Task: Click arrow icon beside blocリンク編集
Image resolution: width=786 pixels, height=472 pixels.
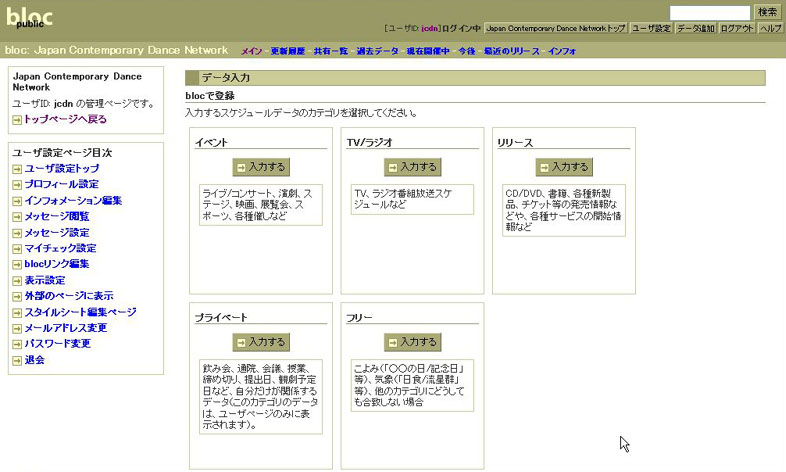Action: click(x=17, y=265)
